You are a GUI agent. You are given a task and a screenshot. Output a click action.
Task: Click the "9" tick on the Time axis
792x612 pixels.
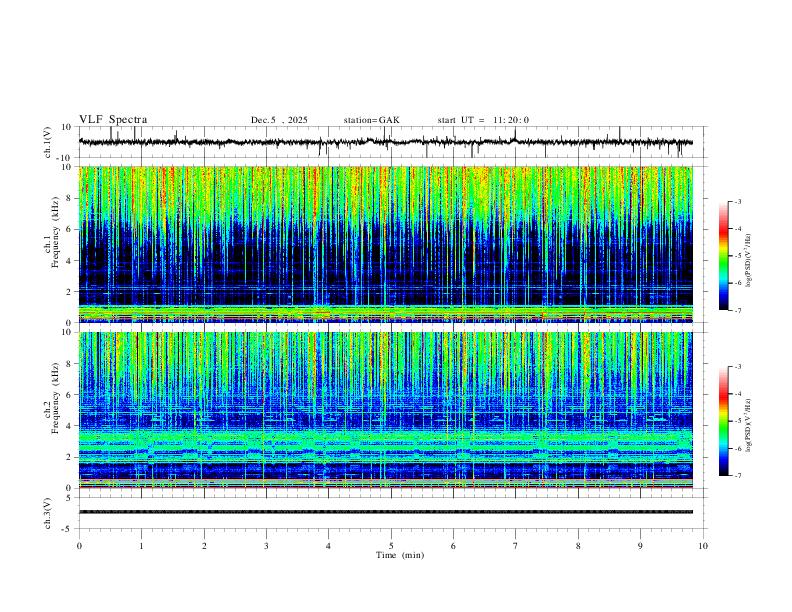pyautogui.click(x=640, y=546)
